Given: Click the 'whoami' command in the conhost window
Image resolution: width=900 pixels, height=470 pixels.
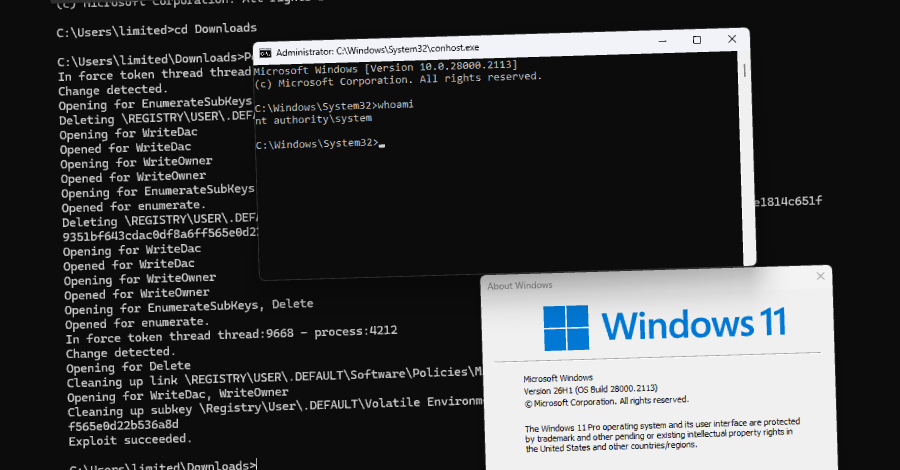Looking at the screenshot, I should click(x=395, y=105).
